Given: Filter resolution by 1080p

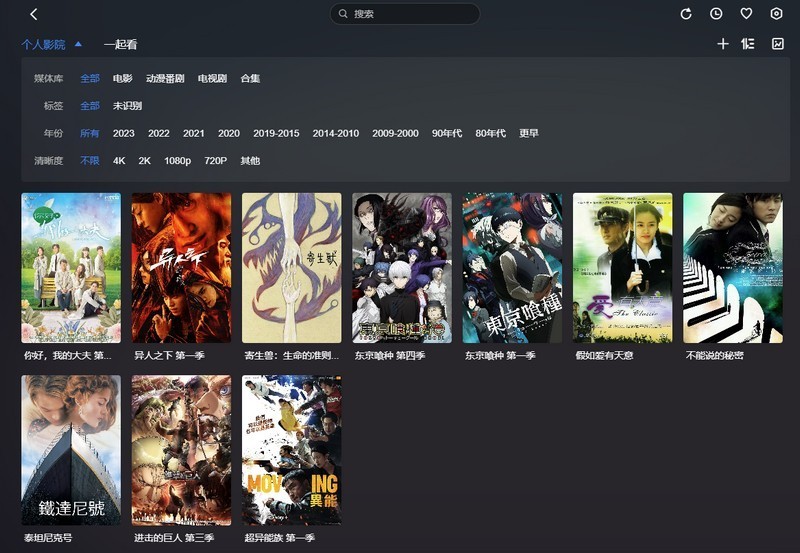Looking at the screenshot, I should pos(177,161).
